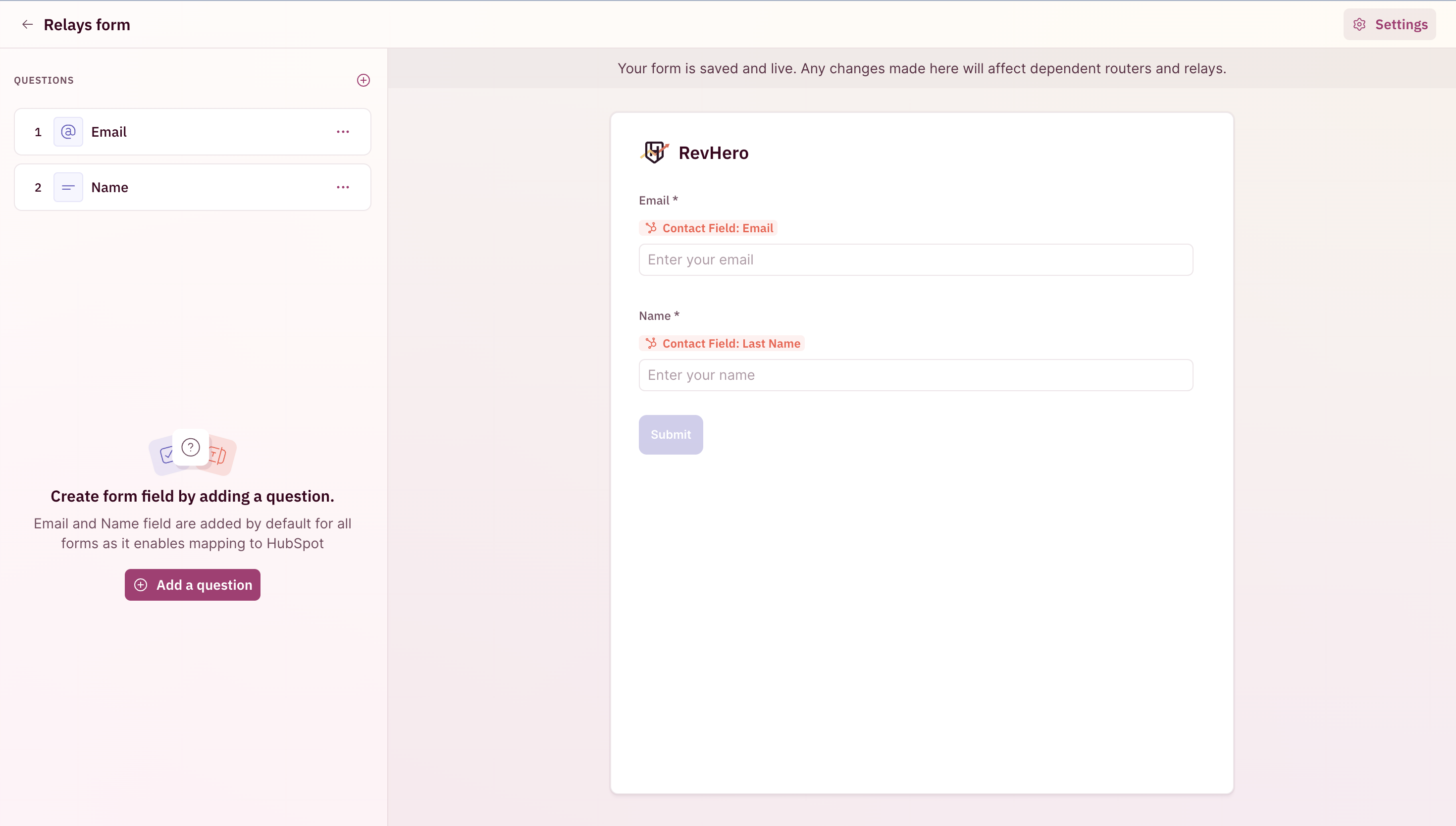
Task: Select the Email question row
Action: (192, 132)
